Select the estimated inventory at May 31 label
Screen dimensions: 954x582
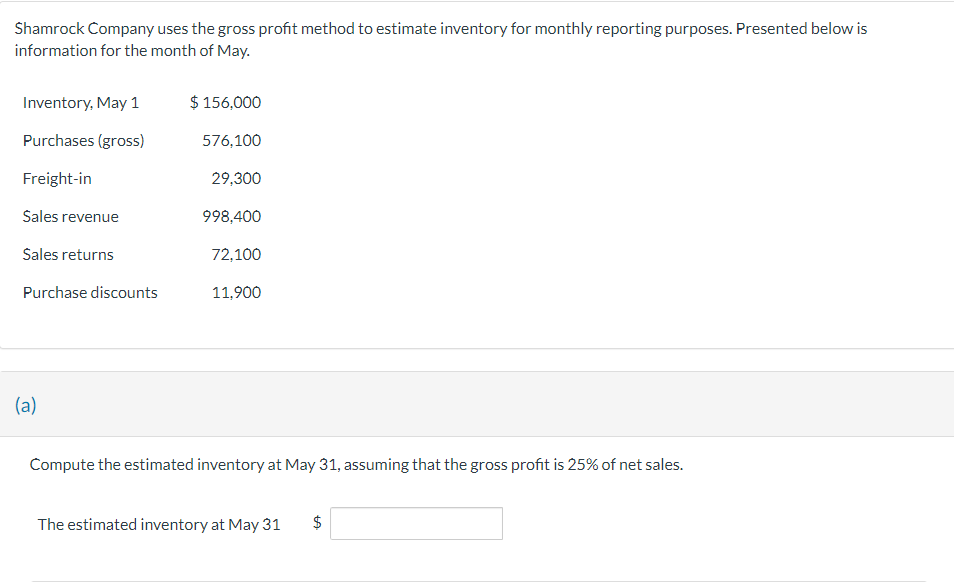(x=158, y=523)
